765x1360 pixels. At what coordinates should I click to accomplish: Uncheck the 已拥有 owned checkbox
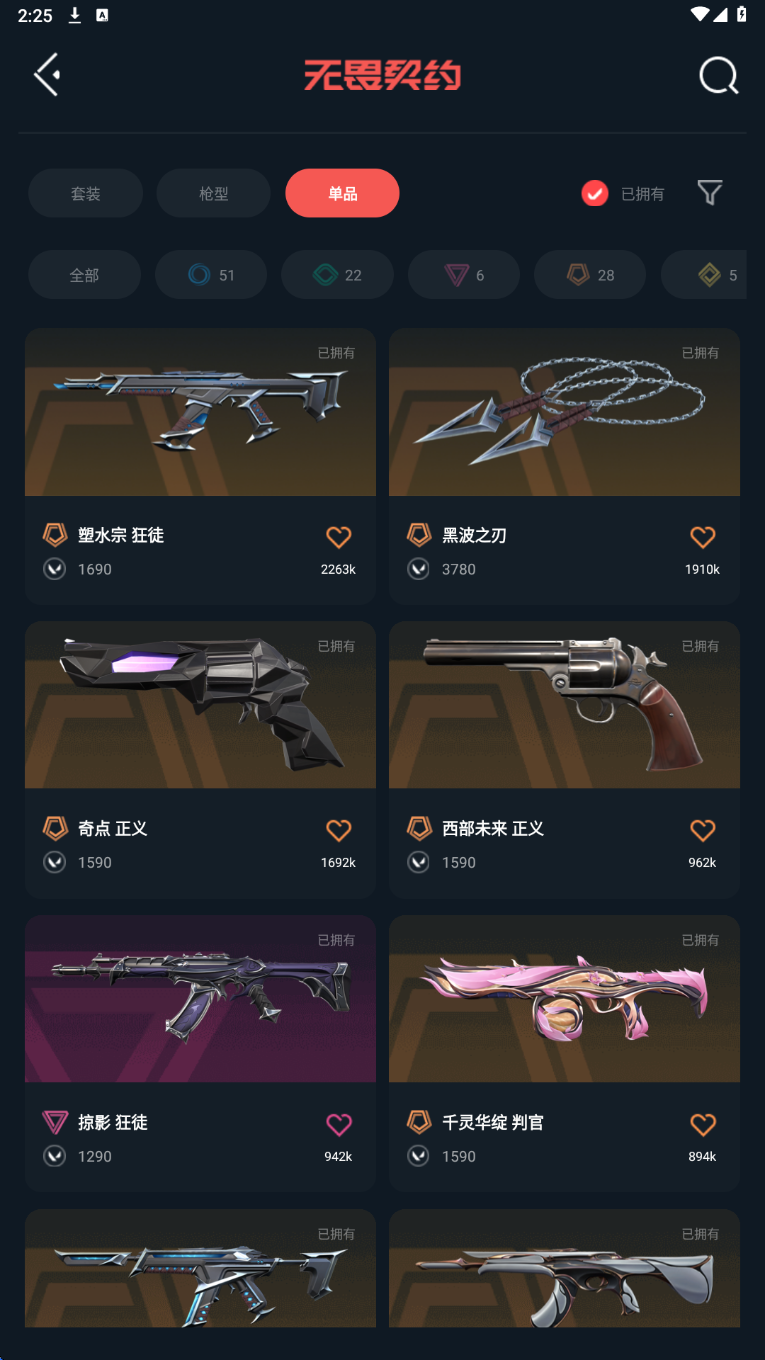(595, 193)
